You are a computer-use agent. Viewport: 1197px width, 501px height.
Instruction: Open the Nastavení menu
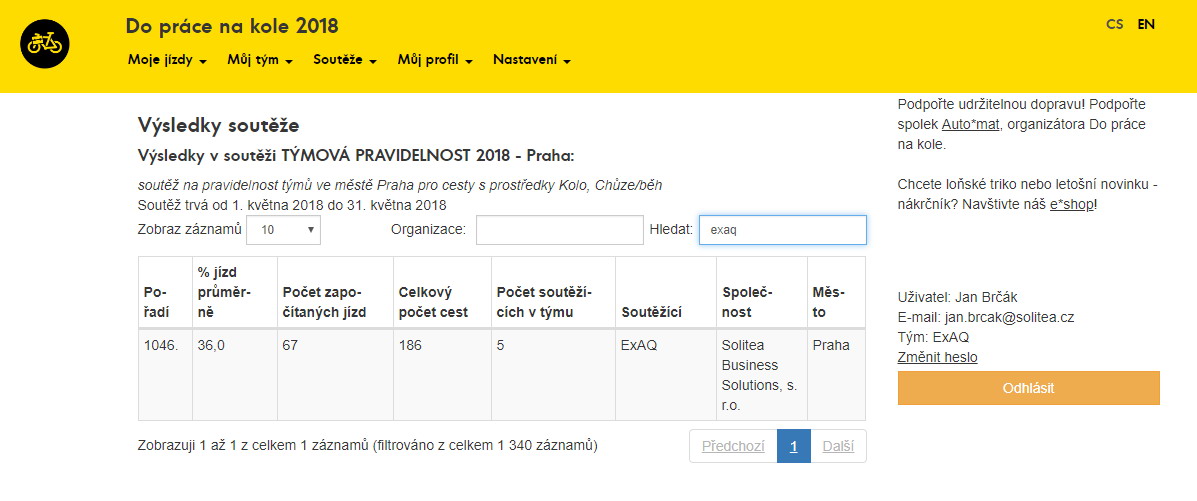[x=531, y=60]
